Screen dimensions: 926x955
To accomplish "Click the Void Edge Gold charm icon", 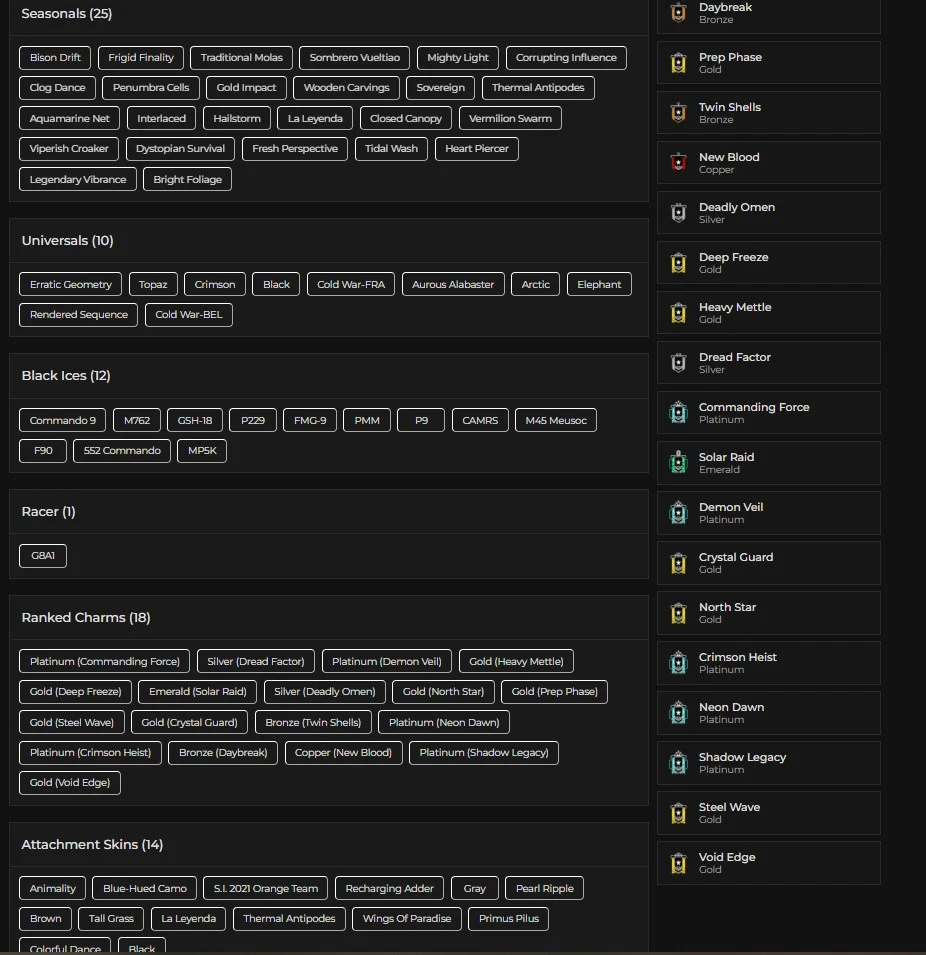I will pos(679,862).
